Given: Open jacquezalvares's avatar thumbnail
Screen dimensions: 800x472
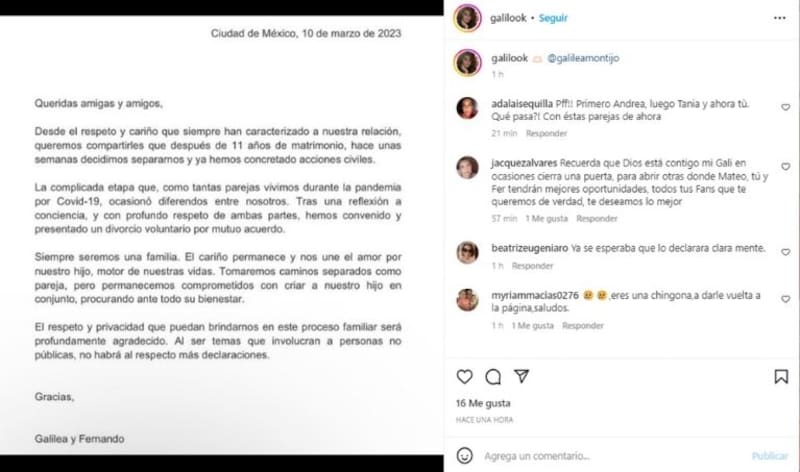Looking at the screenshot, I should point(467,168).
